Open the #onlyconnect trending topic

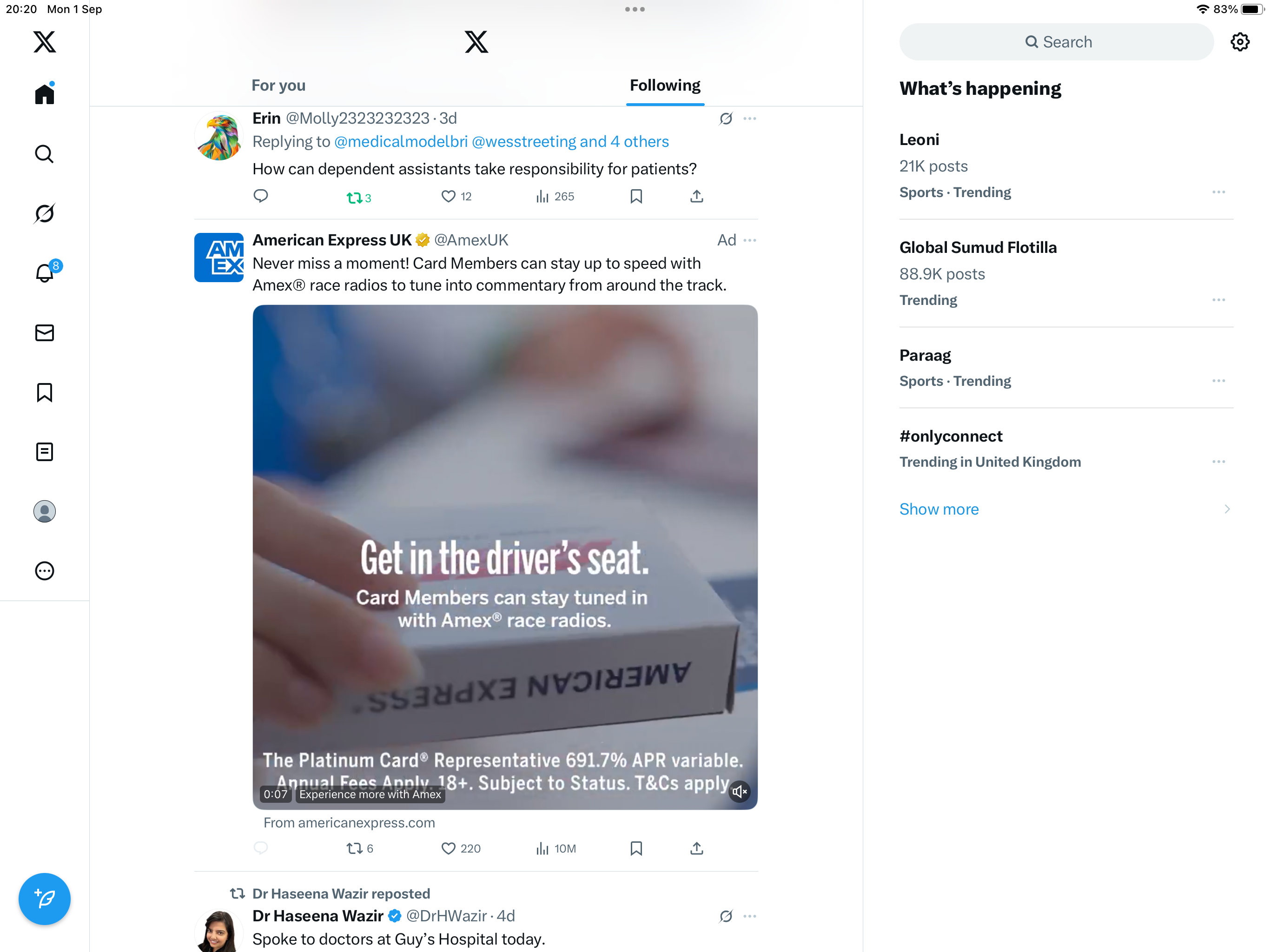pyautogui.click(x=950, y=436)
